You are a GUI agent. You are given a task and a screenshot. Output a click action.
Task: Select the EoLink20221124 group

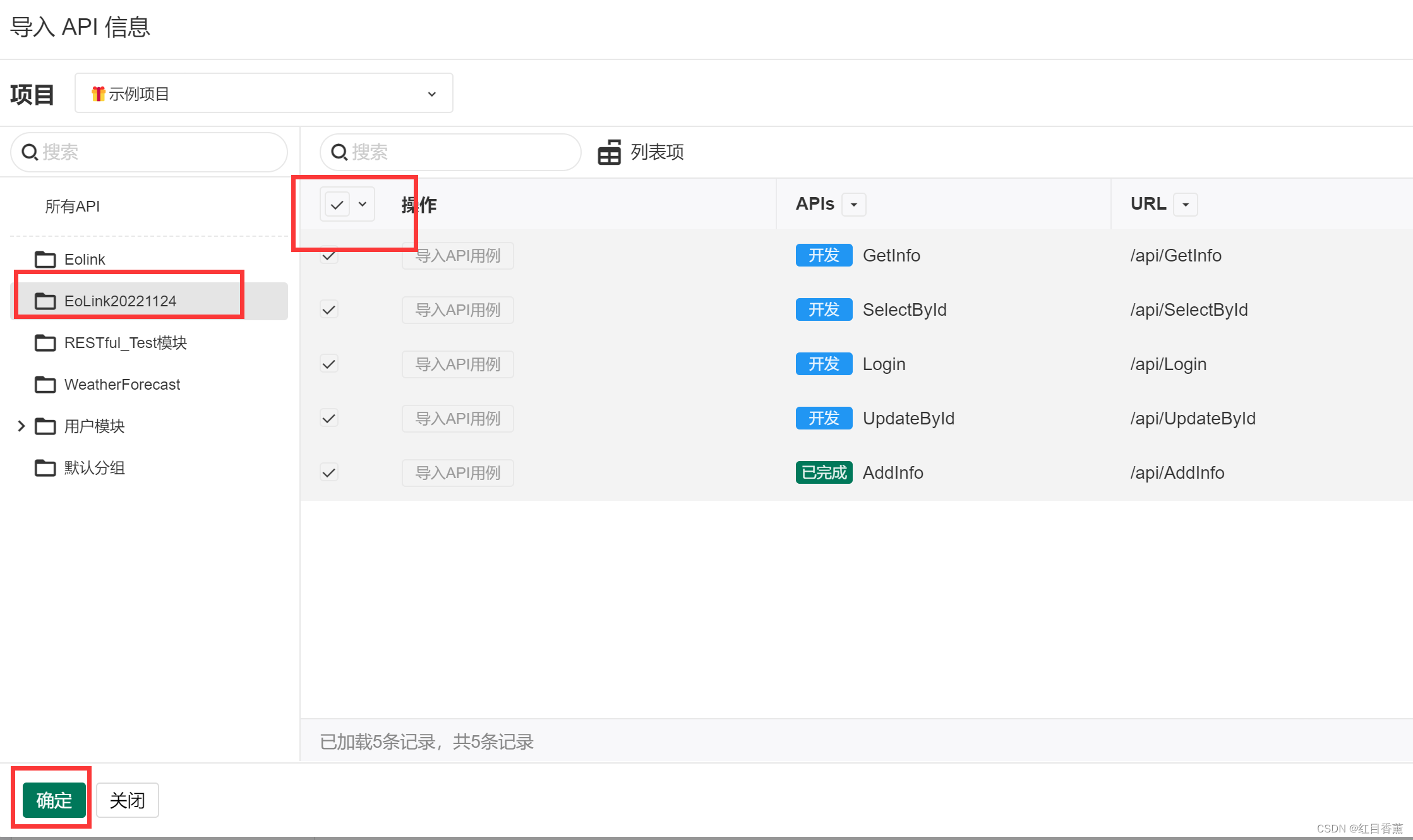pos(120,301)
